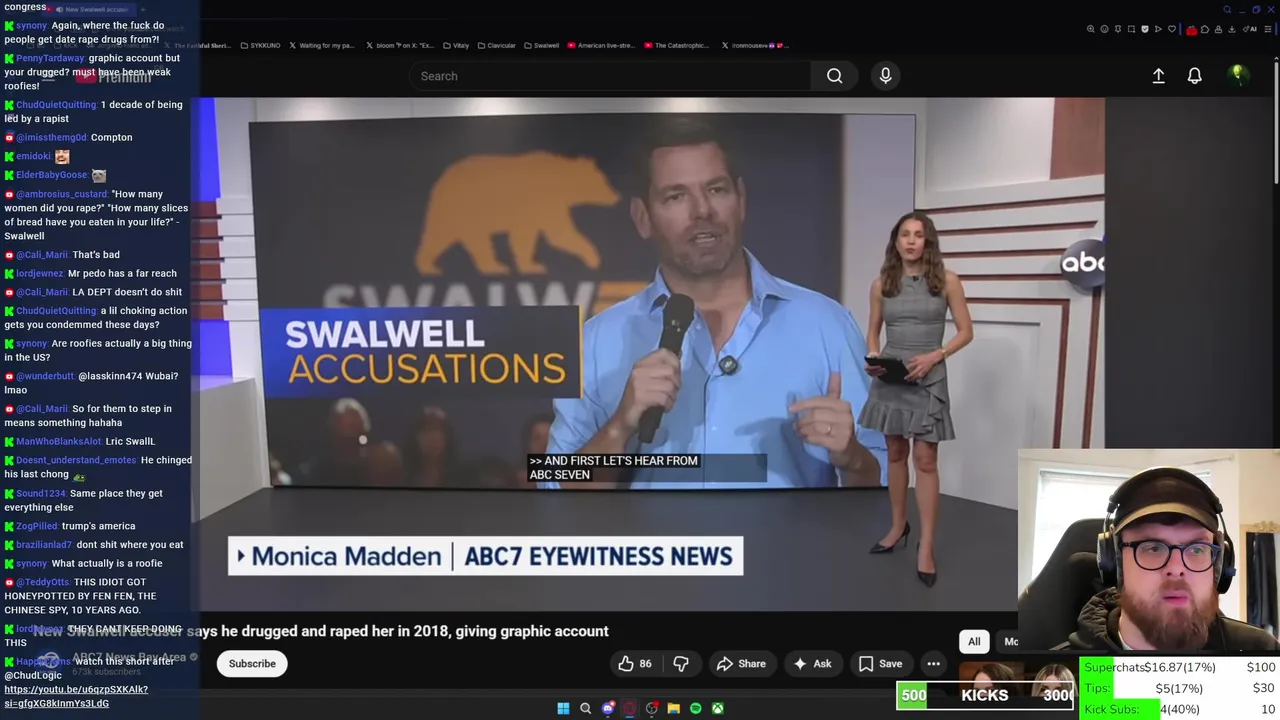This screenshot has width=1280, height=720.
Task: Open the YouTube notifications bell
Action: coord(1194,76)
